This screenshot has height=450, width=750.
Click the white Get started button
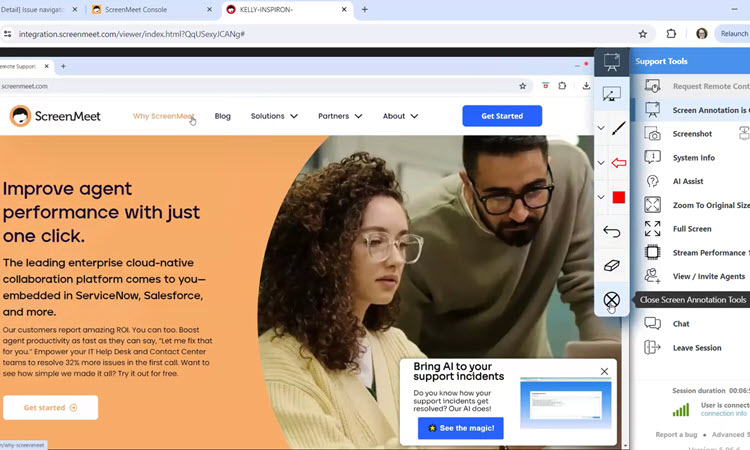point(50,407)
